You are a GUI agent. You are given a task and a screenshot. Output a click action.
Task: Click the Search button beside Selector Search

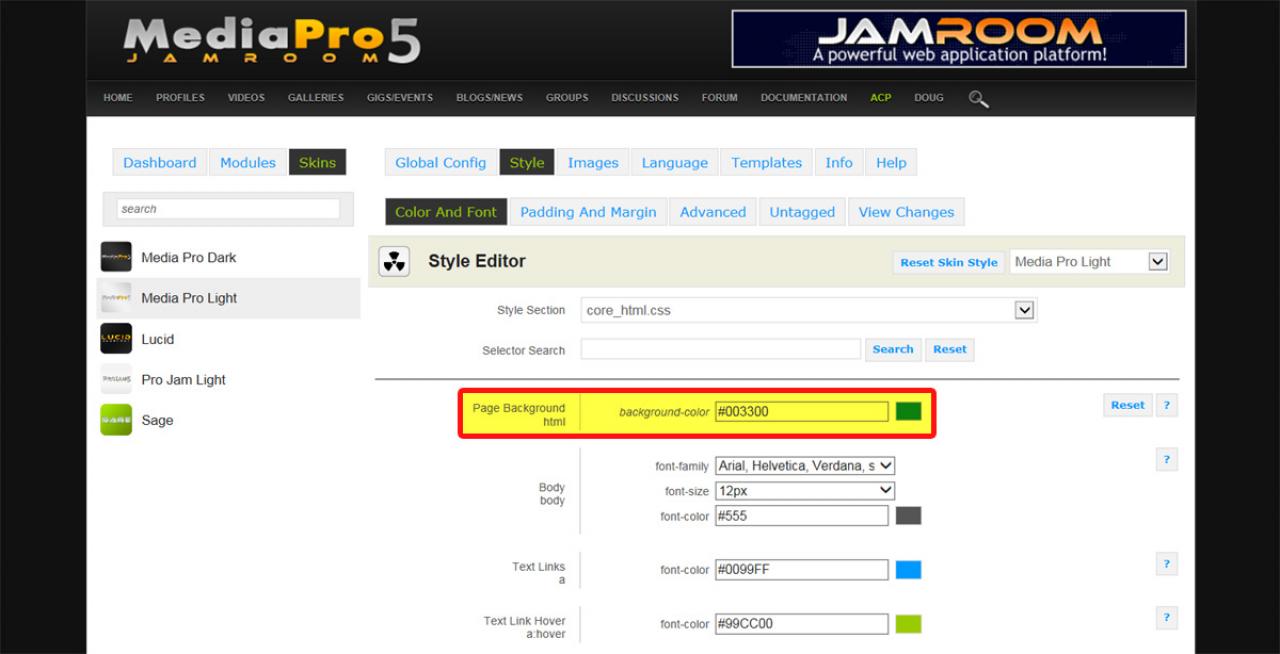tap(893, 349)
